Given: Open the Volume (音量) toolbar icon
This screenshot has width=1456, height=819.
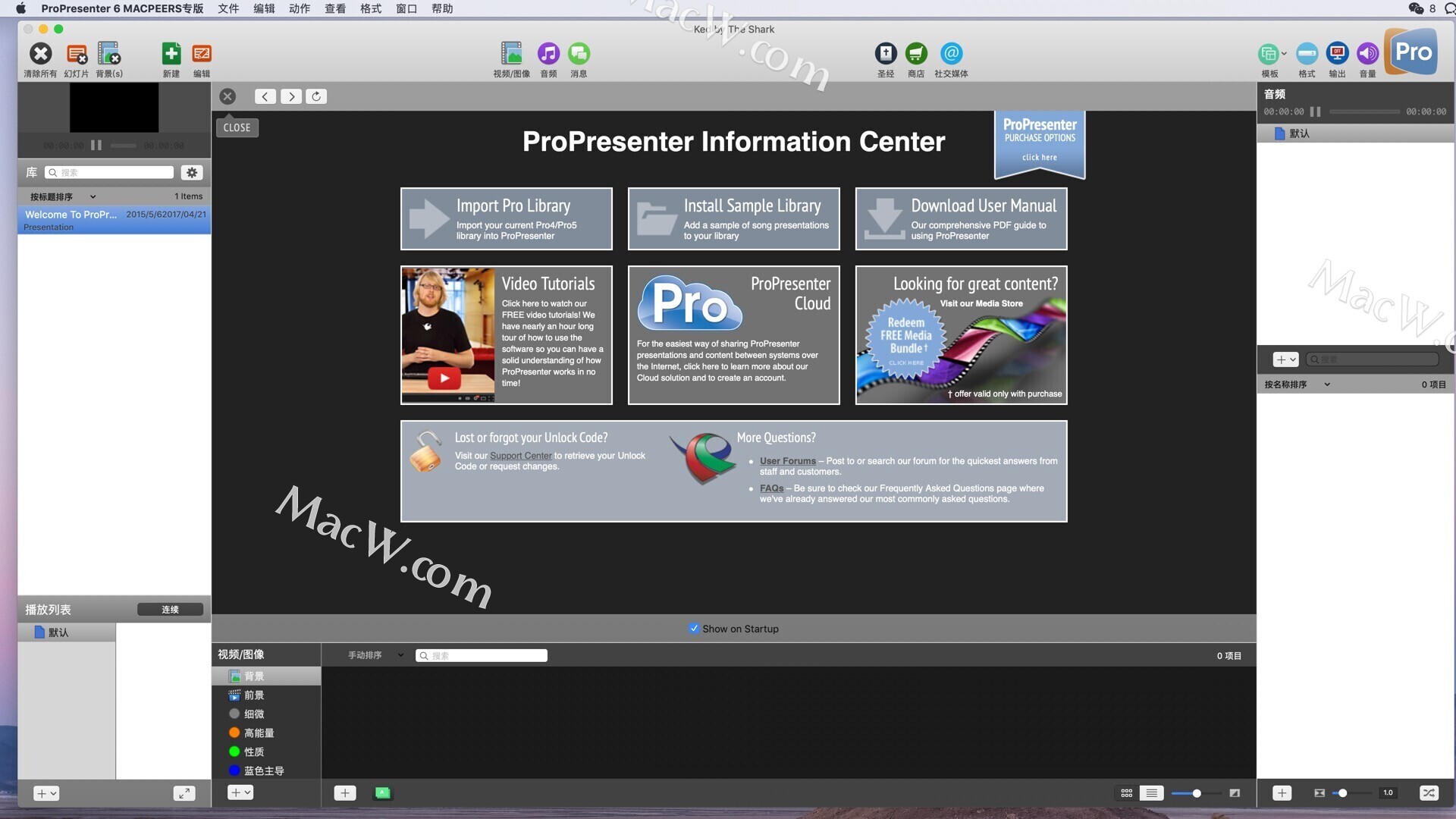Looking at the screenshot, I should pos(1367,54).
